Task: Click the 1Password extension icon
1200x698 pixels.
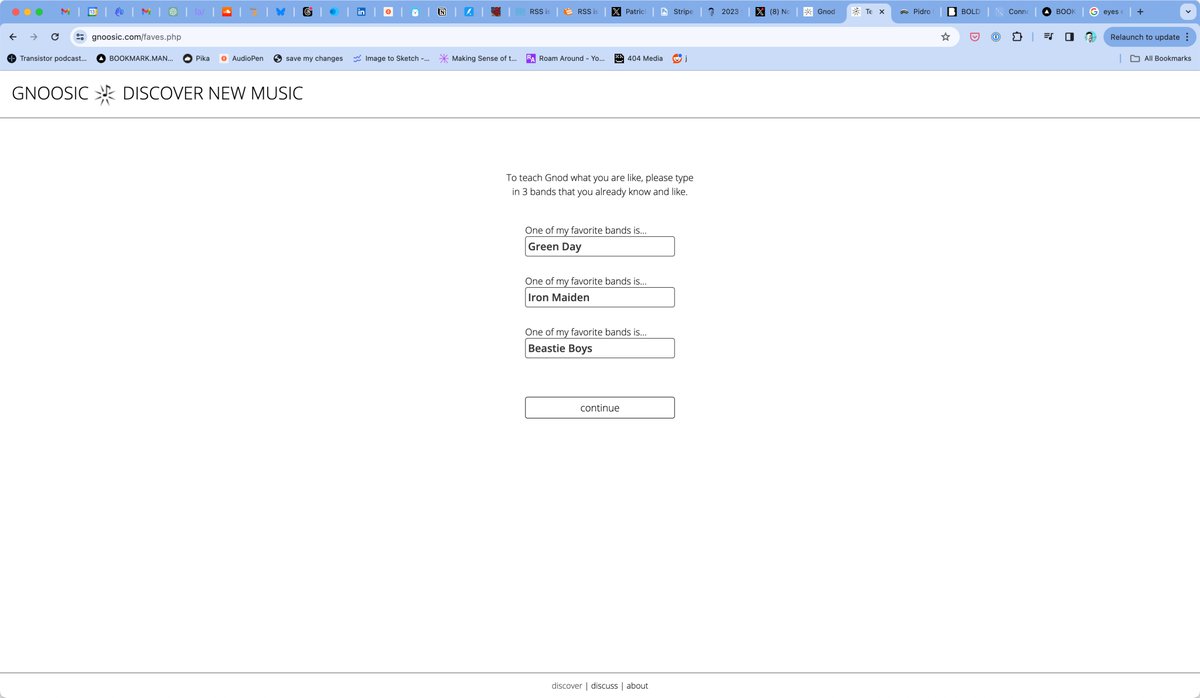Action: click(x=996, y=37)
